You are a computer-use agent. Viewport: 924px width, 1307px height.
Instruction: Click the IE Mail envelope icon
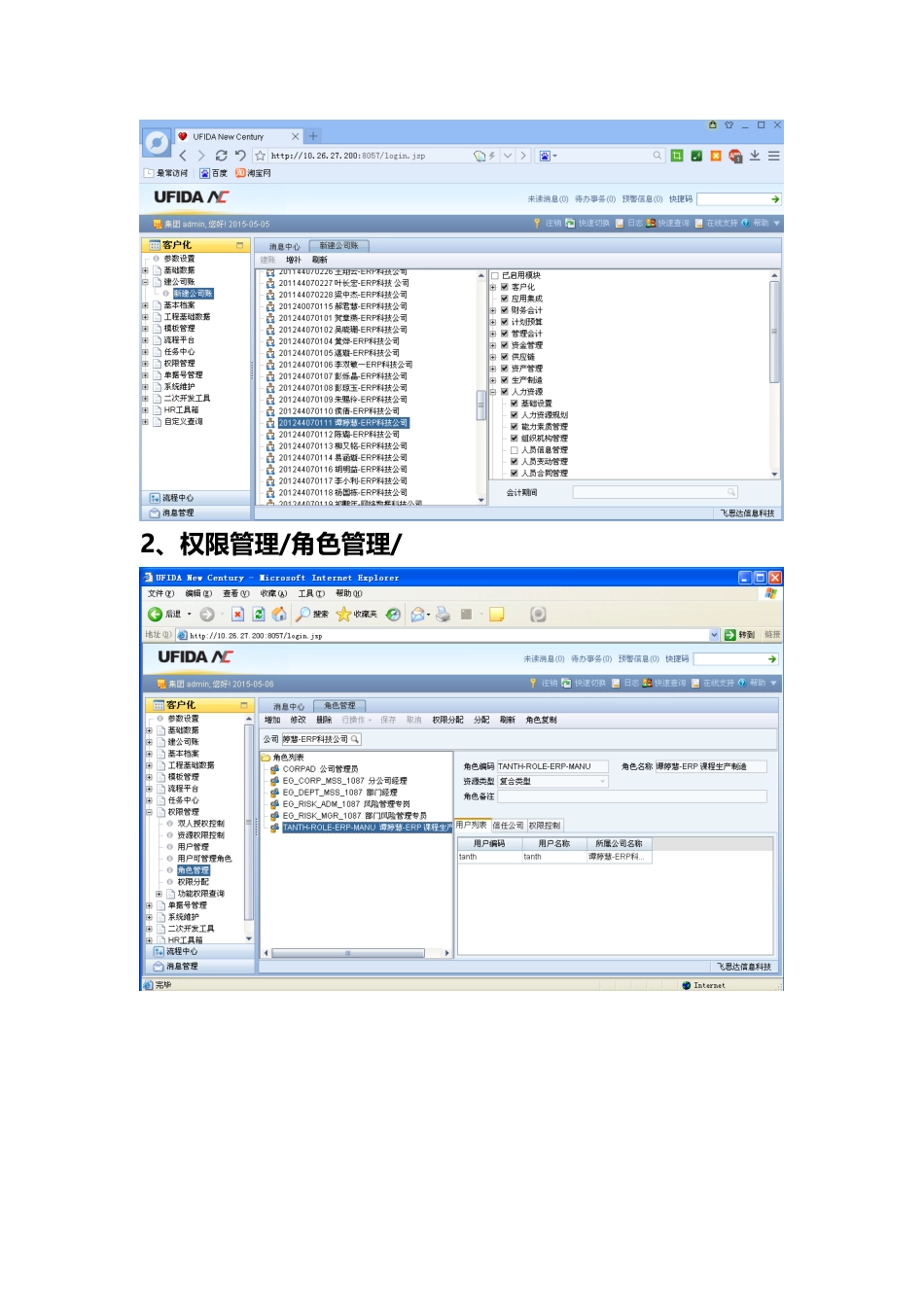418,615
